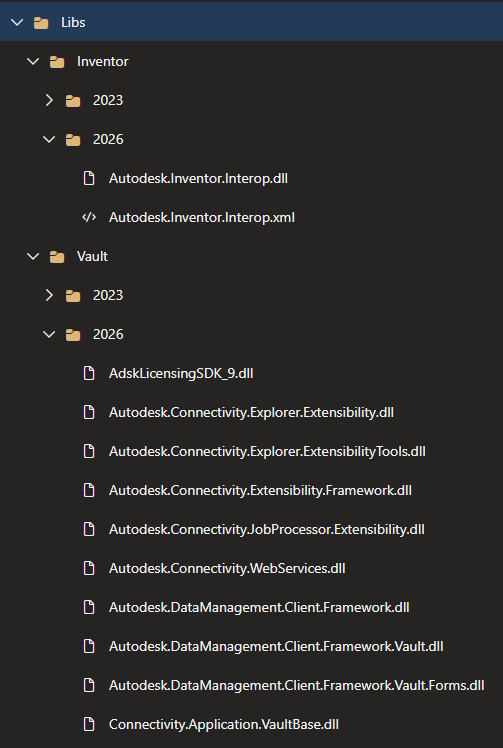Image resolution: width=503 pixels, height=748 pixels.
Task: Click folder icon of Inventor 2023
Action: [73, 101]
